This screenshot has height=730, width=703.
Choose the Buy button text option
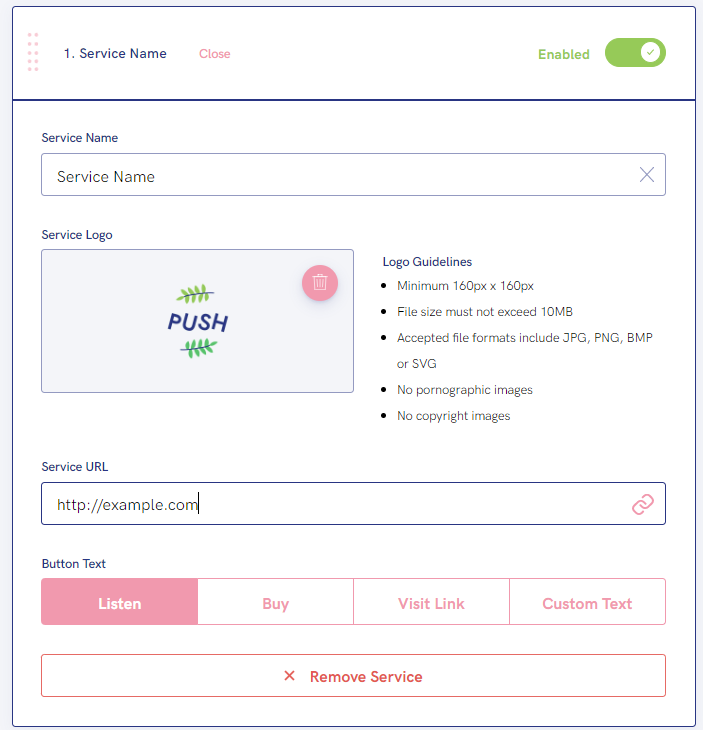click(276, 602)
